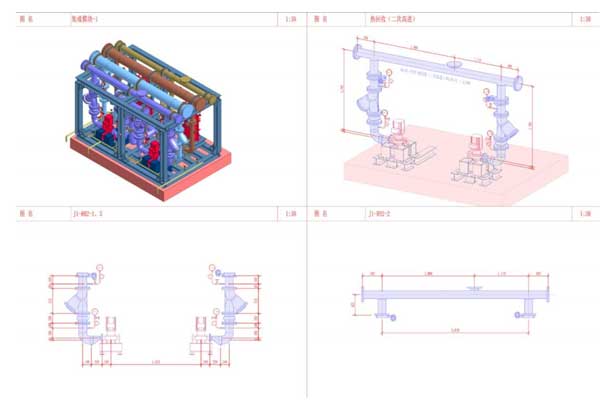Click the scale value of bottom-left view

click(x=291, y=214)
